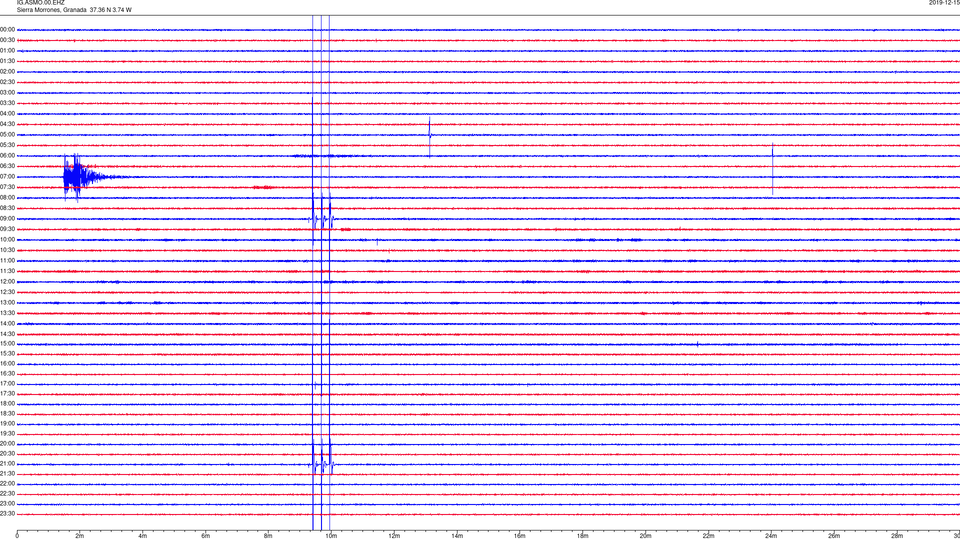Select the "00:00" time row label
Image resolution: width=960 pixels, height=540 pixels.
pyautogui.click(x=7, y=29)
